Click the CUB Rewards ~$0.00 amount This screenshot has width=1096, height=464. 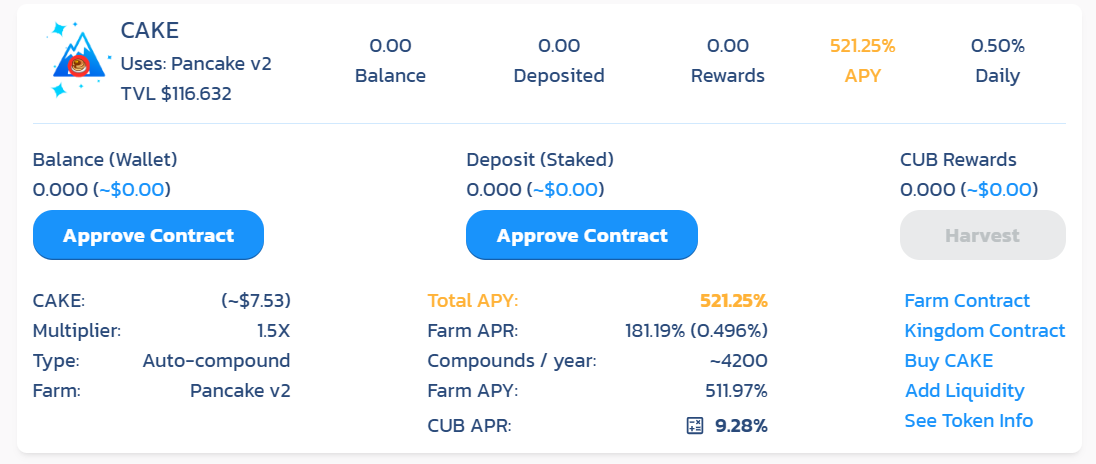(1000, 190)
